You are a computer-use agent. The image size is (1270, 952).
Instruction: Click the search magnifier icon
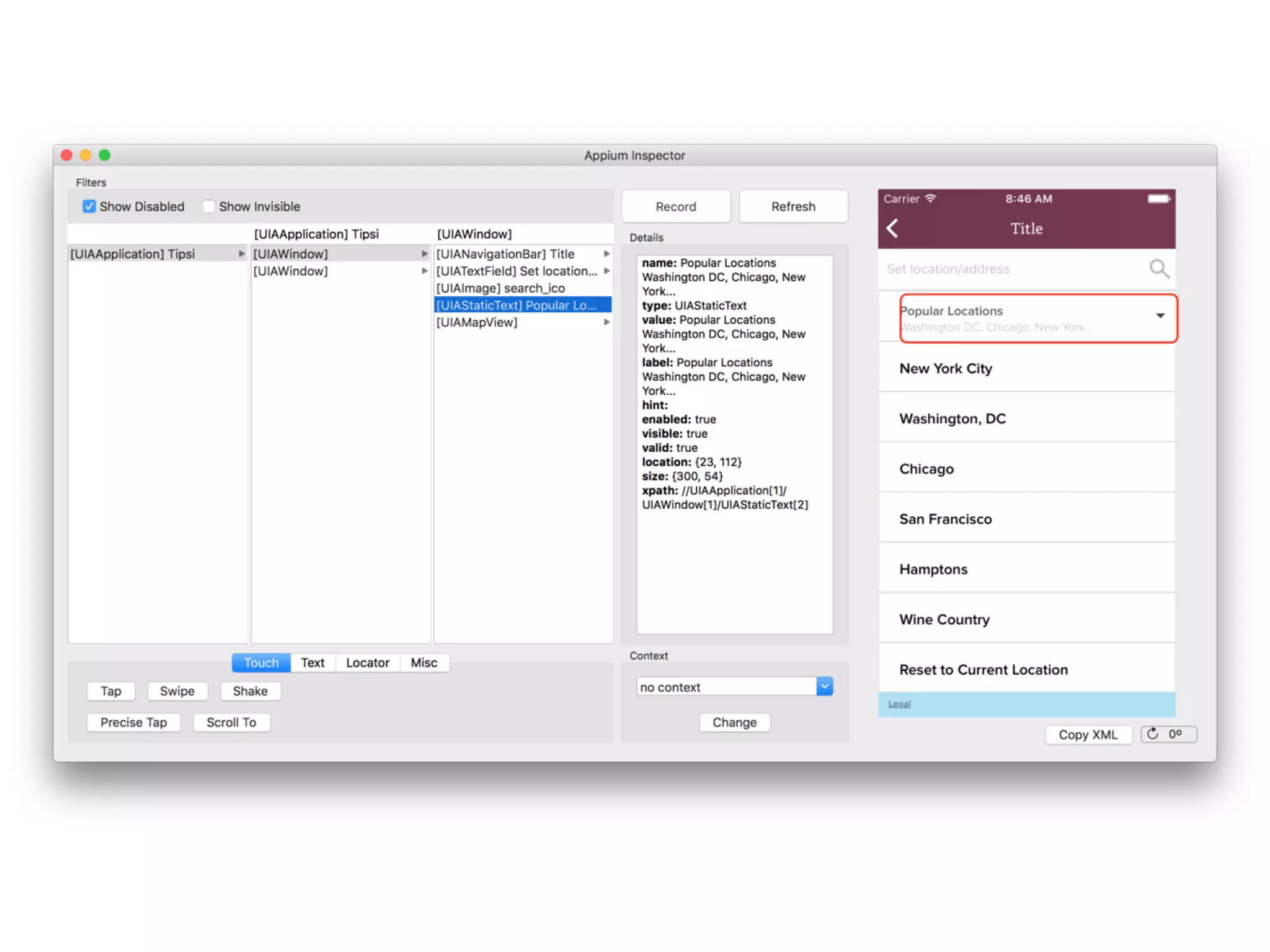click(x=1158, y=268)
